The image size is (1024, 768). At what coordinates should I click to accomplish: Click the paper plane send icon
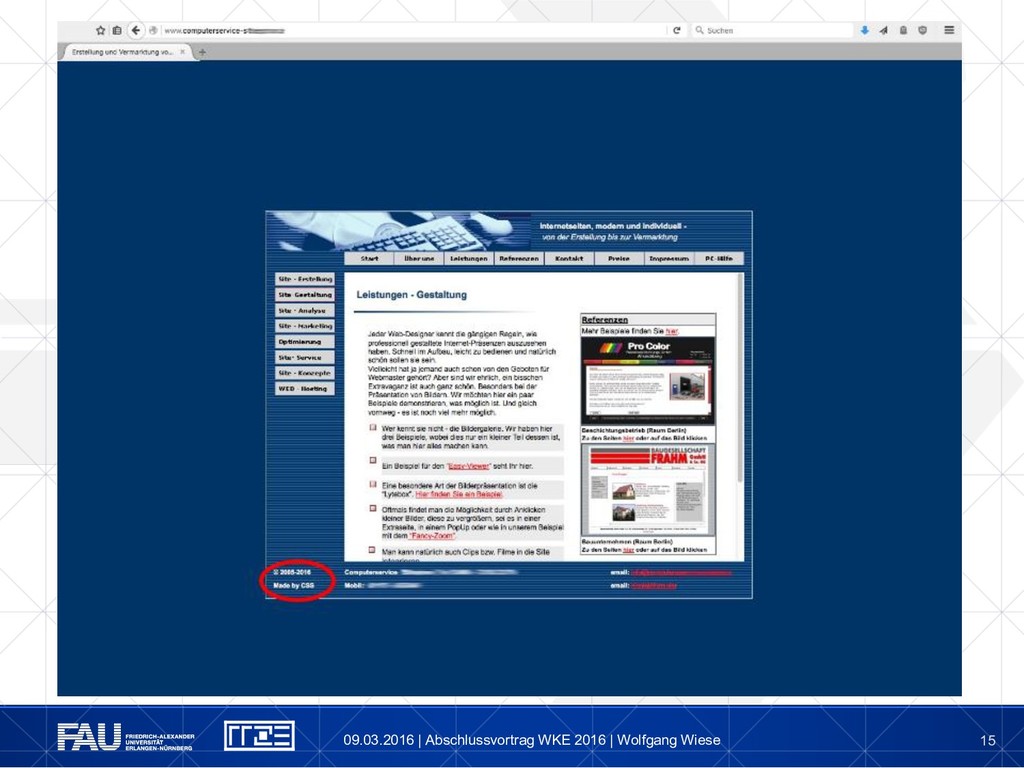(884, 30)
